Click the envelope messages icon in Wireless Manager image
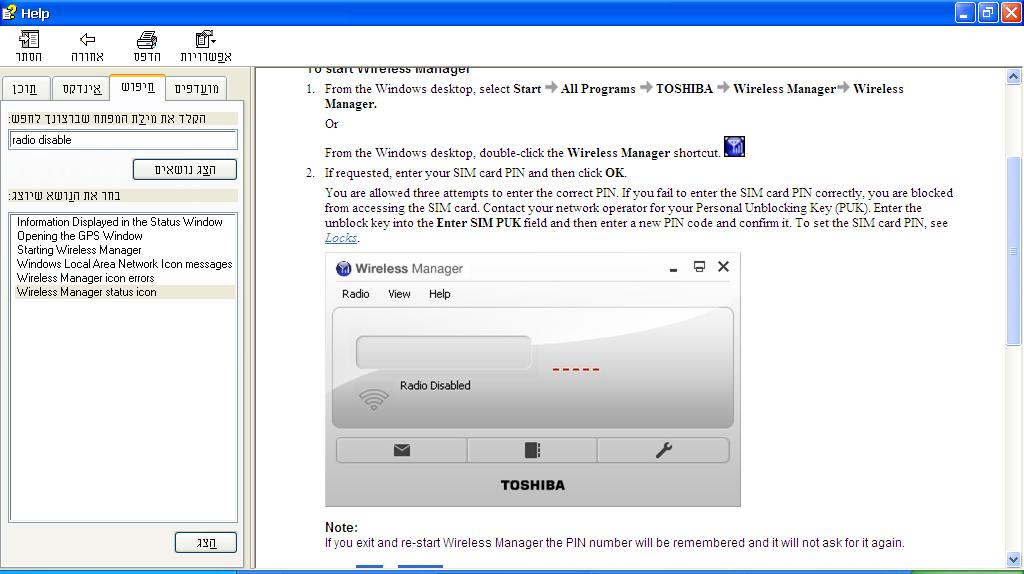This screenshot has width=1024, height=574. (x=402, y=450)
